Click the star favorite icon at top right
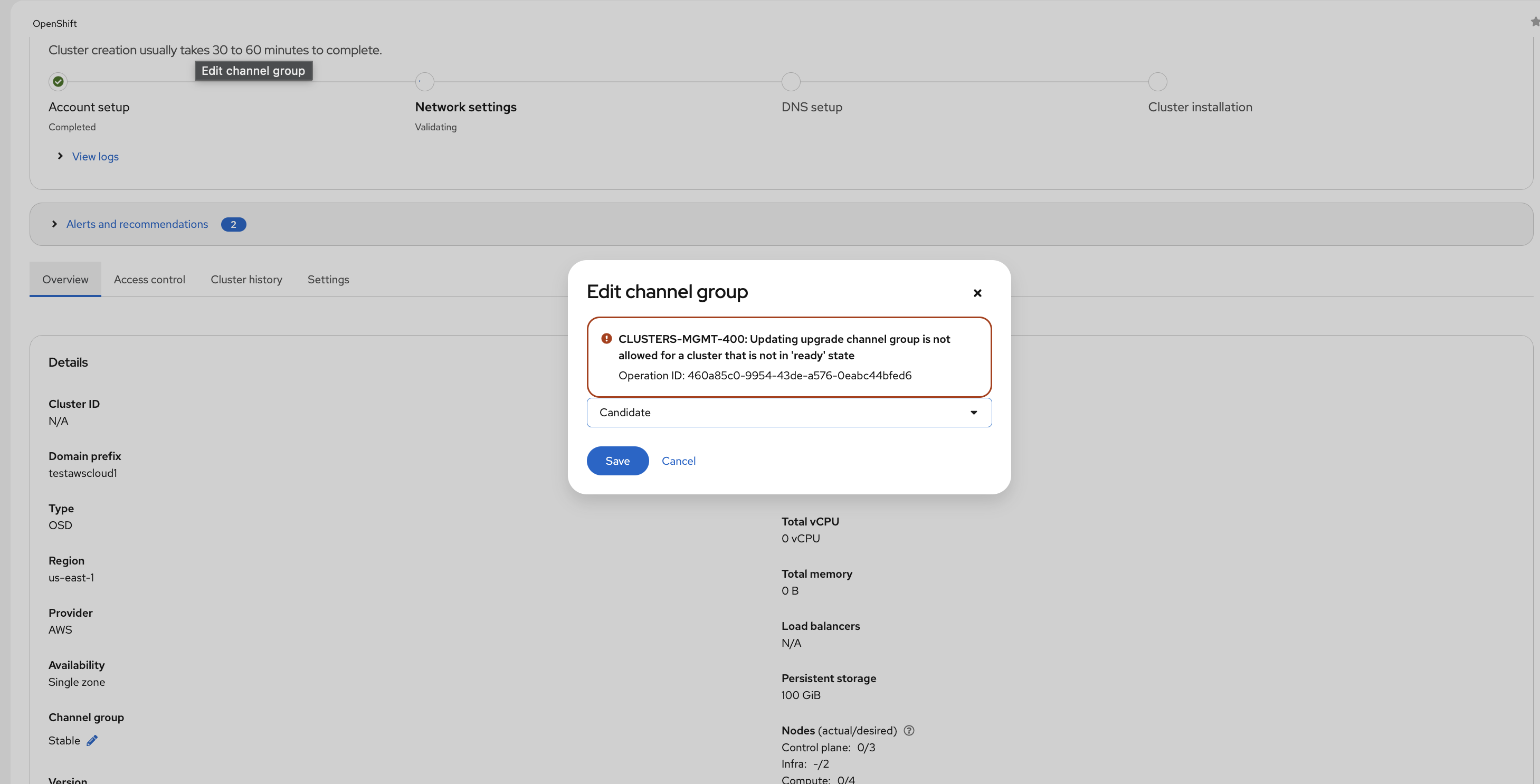Image resolution: width=1540 pixels, height=784 pixels. [1535, 22]
